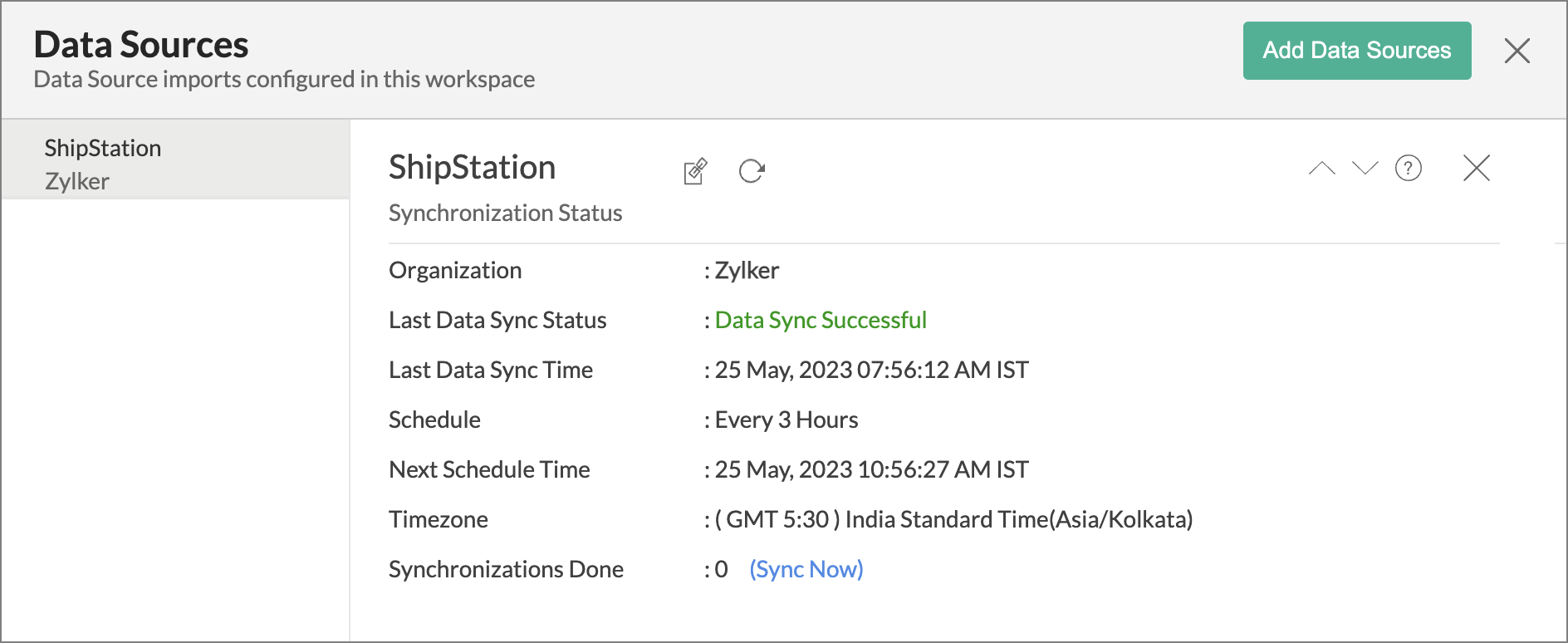Click the Every 3 Hours schedule value
This screenshot has height=643, width=1568.
[x=786, y=420]
